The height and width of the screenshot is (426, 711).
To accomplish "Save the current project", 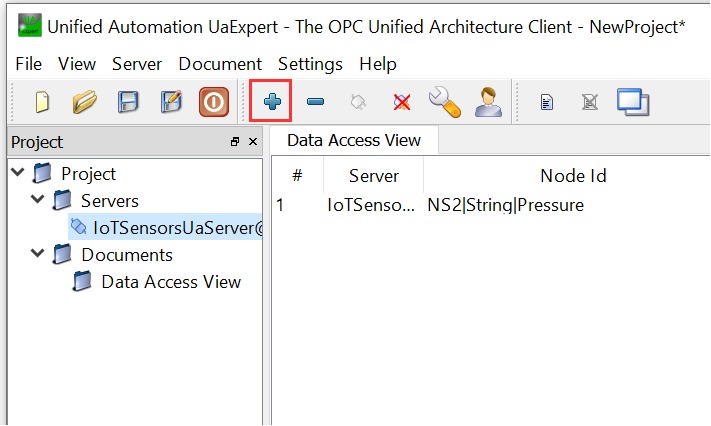I will 129,101.
